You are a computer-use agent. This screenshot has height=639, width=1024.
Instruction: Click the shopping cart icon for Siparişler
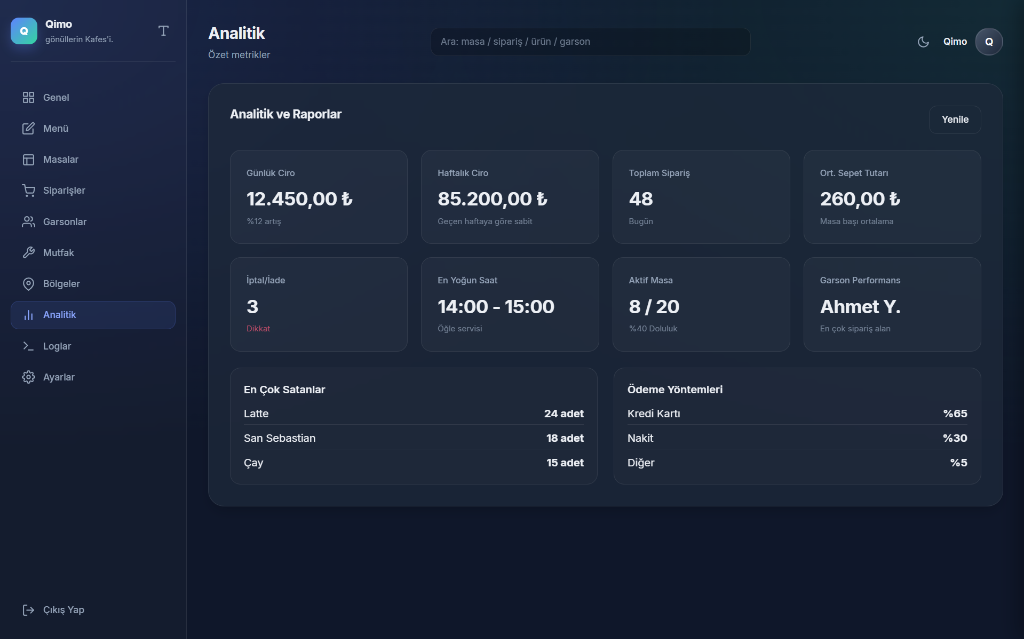click(x=28, y=191)
